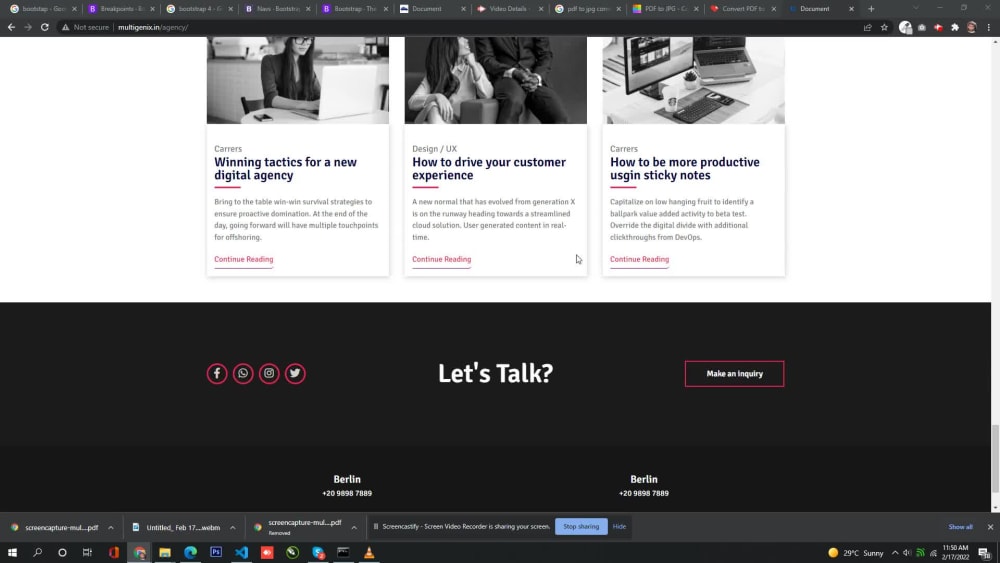Continue reading sticky notes article
1000x563 pixels.
point(639,259)
